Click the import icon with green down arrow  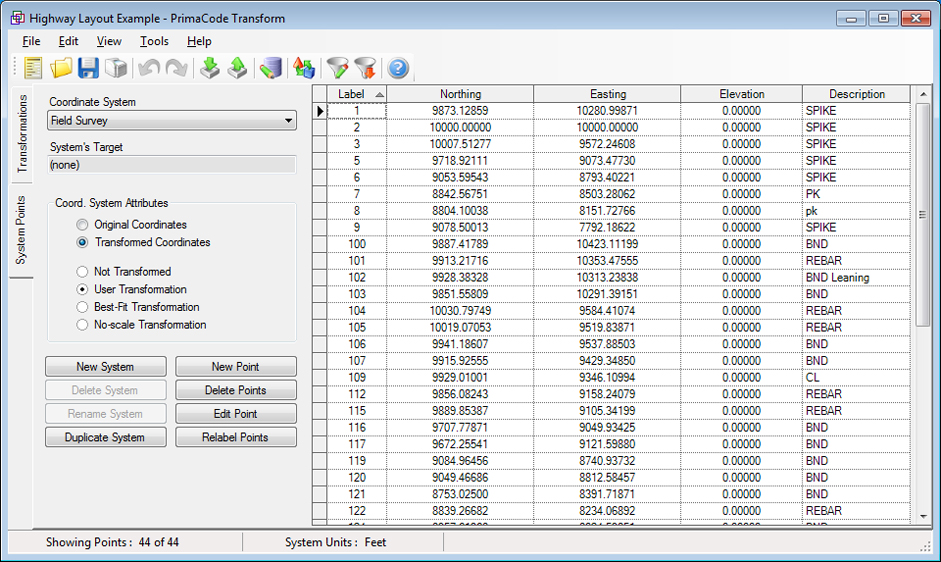click(209, 68)
